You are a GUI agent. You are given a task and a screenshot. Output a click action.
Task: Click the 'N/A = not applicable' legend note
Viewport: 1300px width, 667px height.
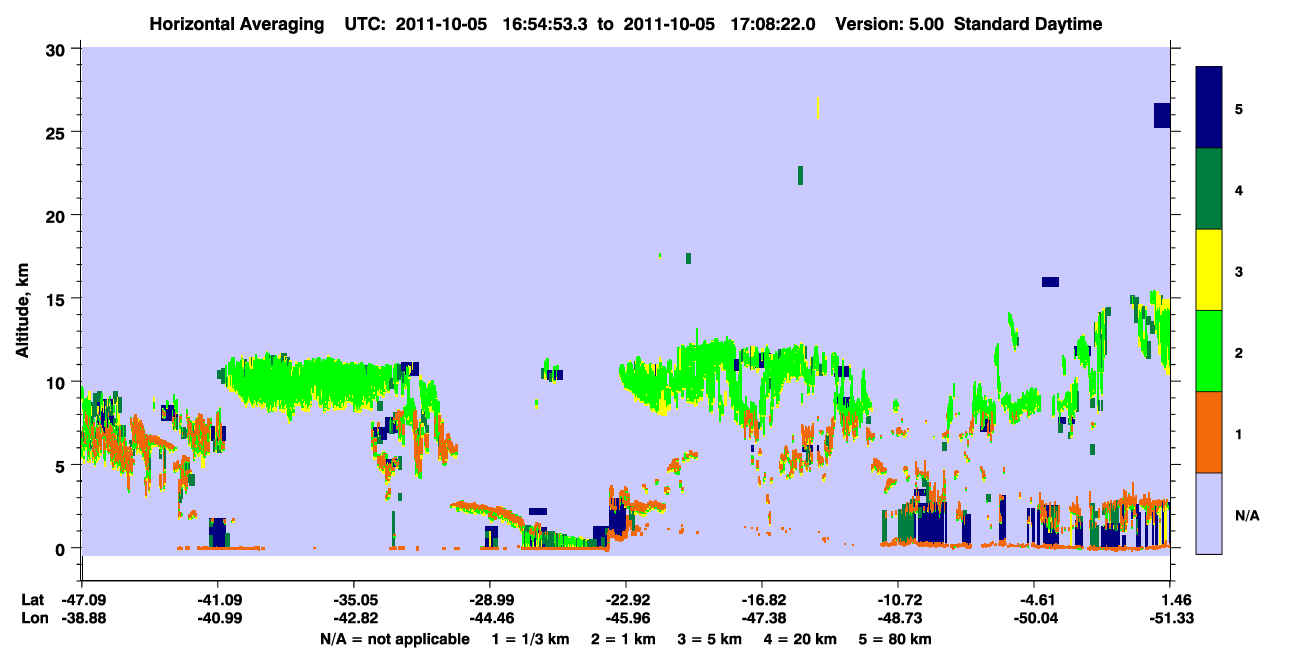[394, 639]
